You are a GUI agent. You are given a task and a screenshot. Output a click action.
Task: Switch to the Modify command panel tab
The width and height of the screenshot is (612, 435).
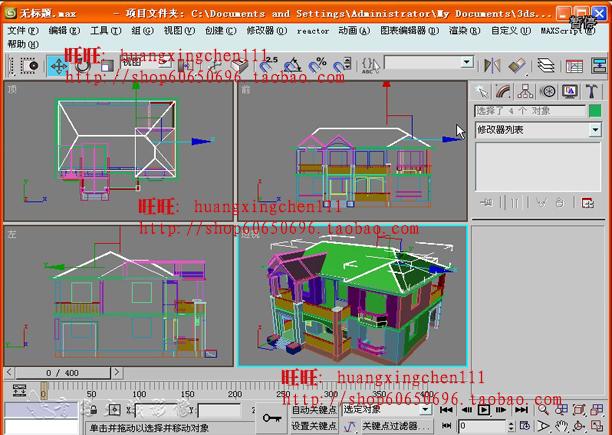click(x=503, y=92)
